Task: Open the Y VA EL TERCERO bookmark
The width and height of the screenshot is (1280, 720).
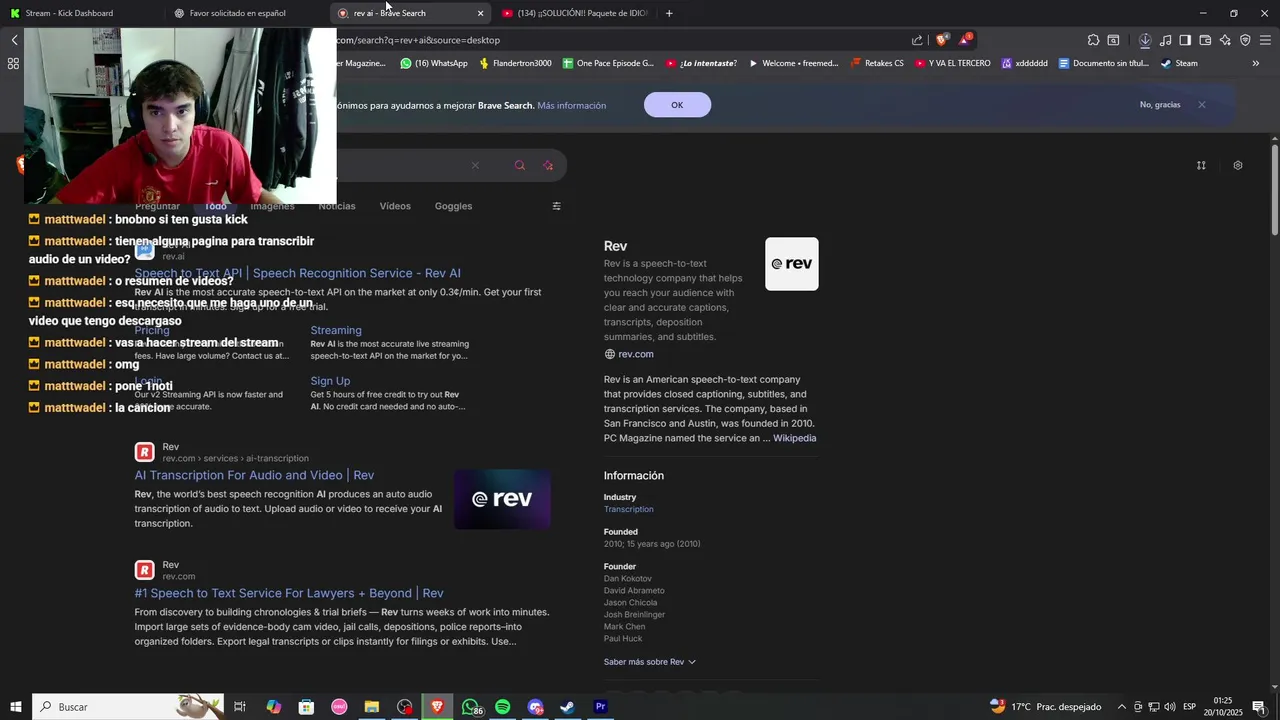Action: tap(952, 63)
